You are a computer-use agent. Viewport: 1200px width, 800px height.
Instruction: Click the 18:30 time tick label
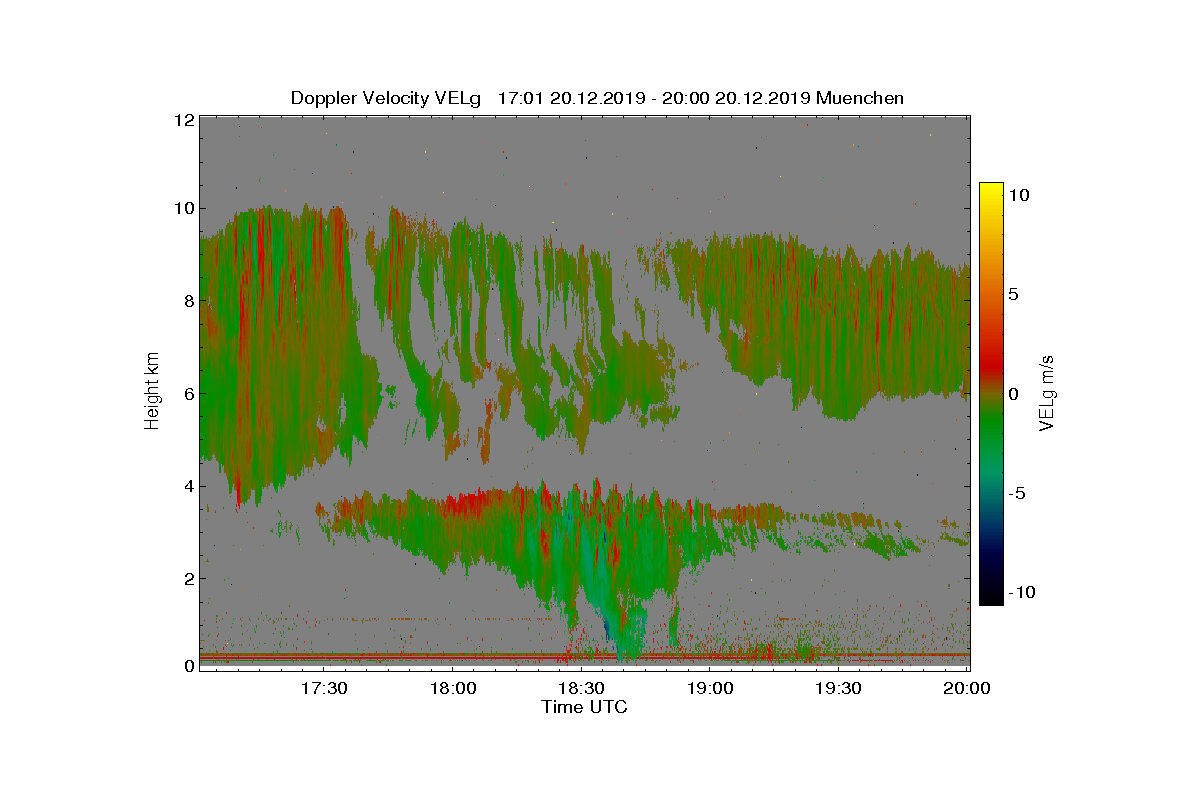click(x=581, y=688)
